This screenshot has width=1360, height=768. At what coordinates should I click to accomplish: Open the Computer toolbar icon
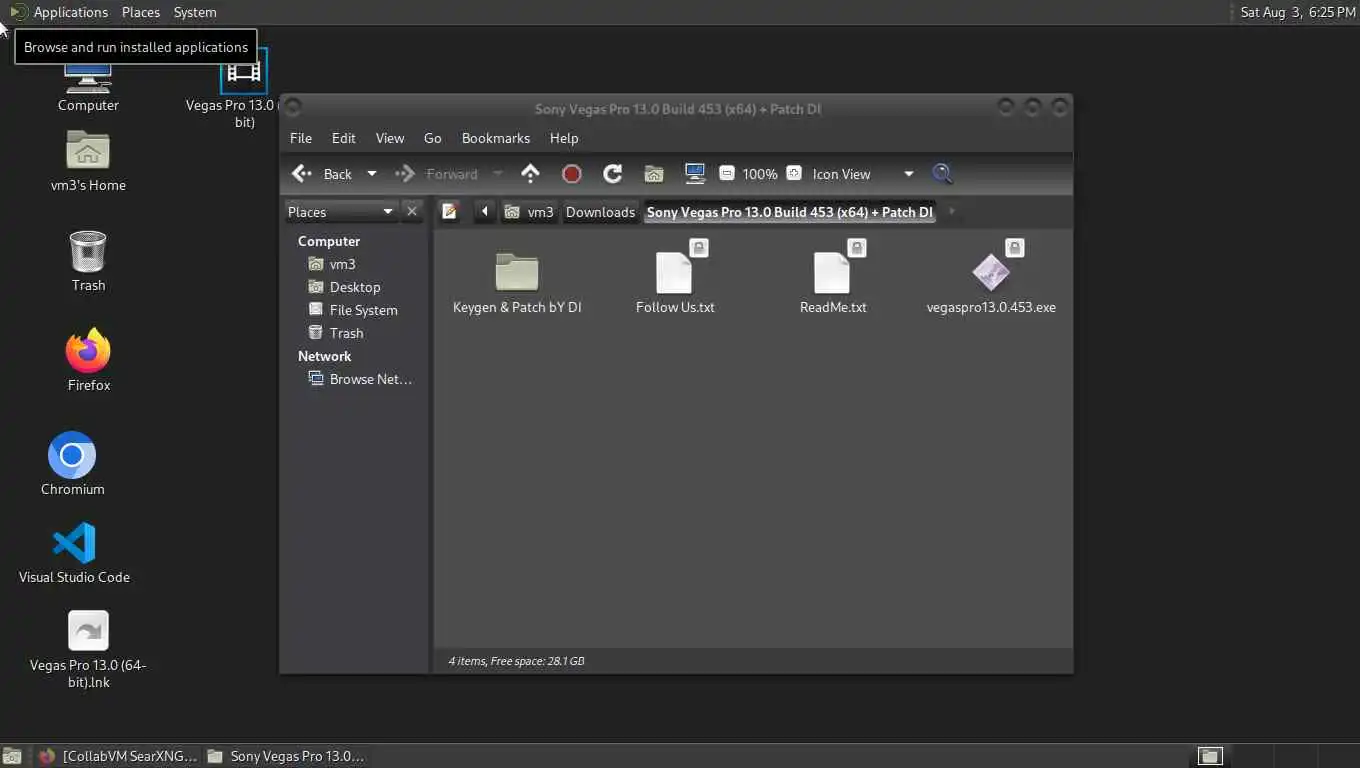pos(695,174)
